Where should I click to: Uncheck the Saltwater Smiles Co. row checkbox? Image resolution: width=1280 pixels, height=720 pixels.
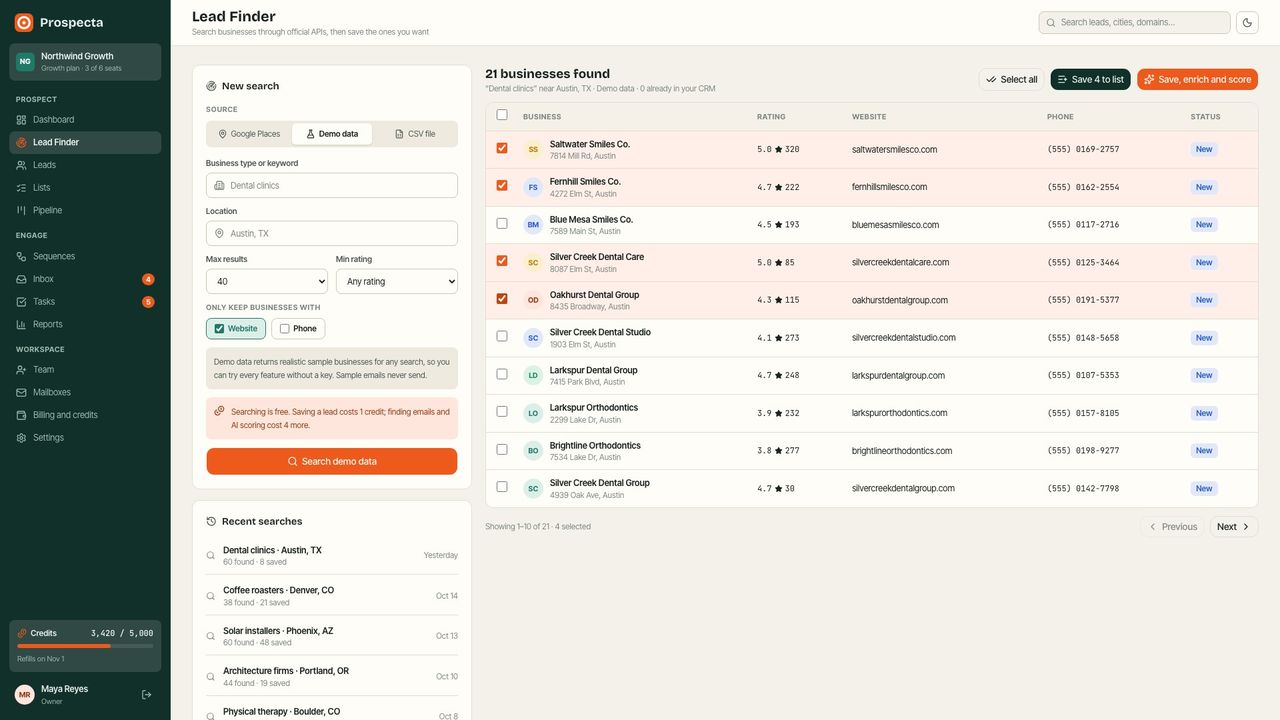pyautogui.click(x=502, y=148)
